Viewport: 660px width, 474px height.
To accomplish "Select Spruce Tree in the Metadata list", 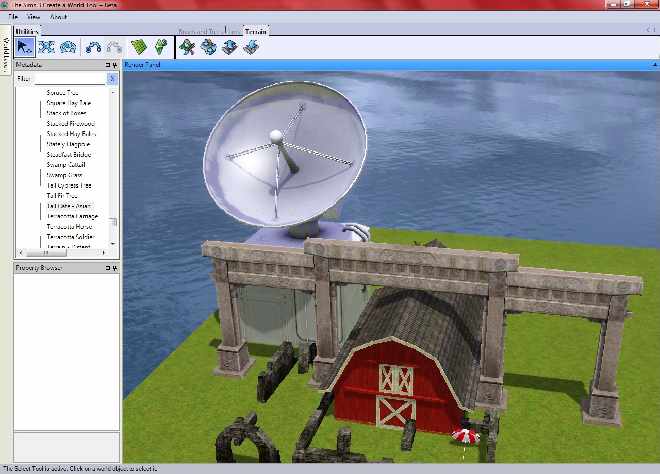I will (62, 93).
